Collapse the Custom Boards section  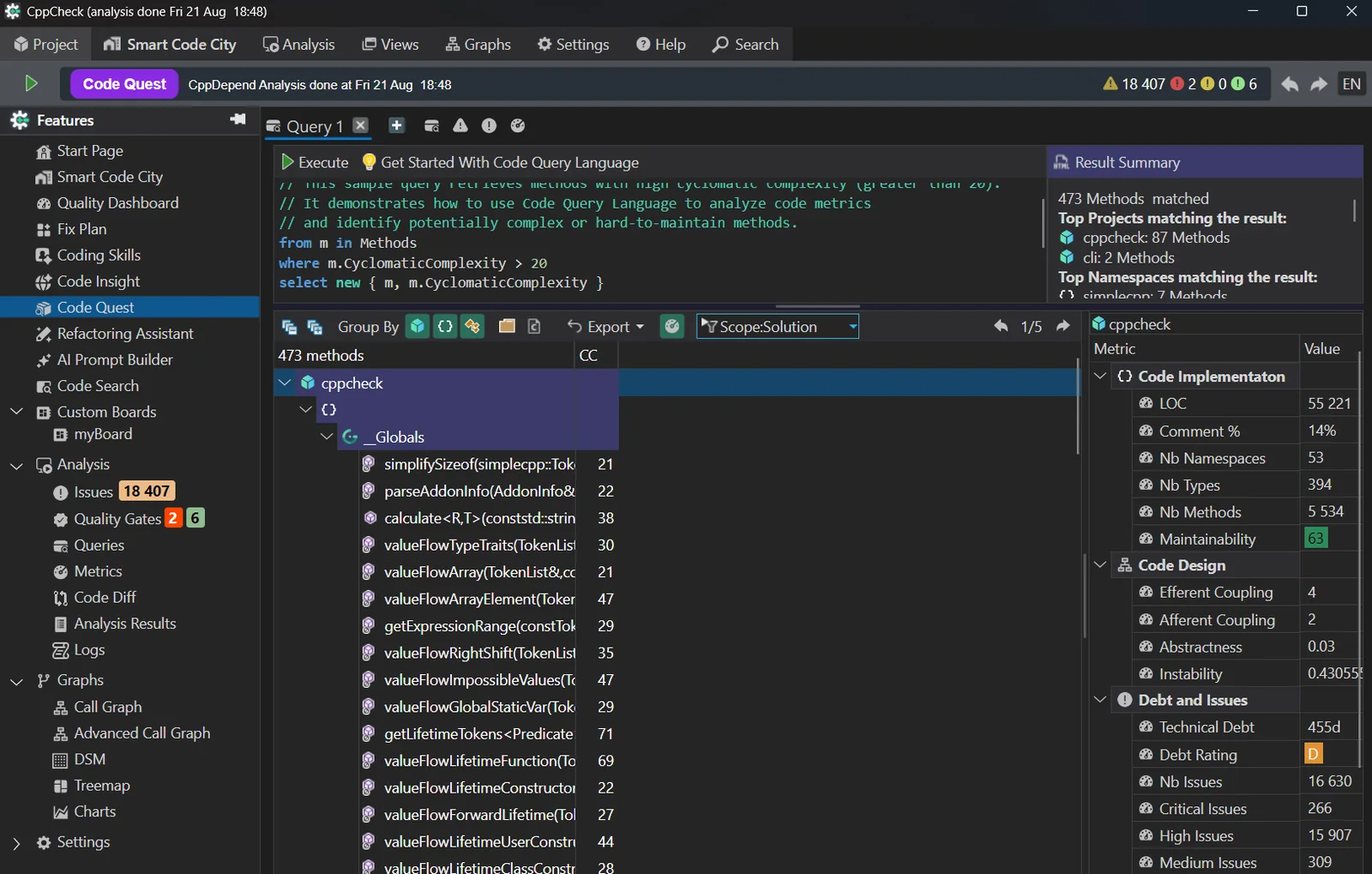(16, 412)
